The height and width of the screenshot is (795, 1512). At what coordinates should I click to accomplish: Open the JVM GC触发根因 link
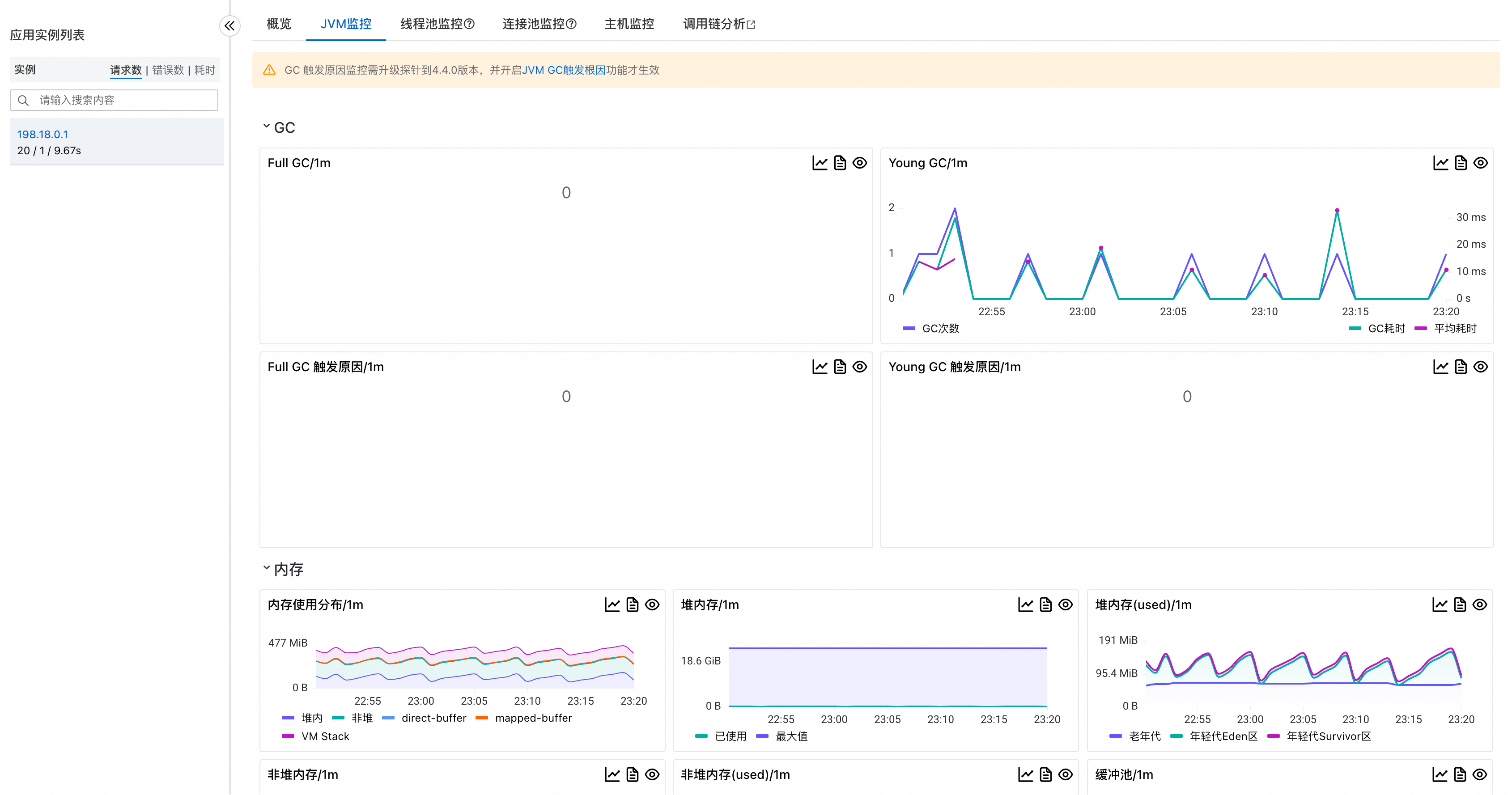pos(563,70)
